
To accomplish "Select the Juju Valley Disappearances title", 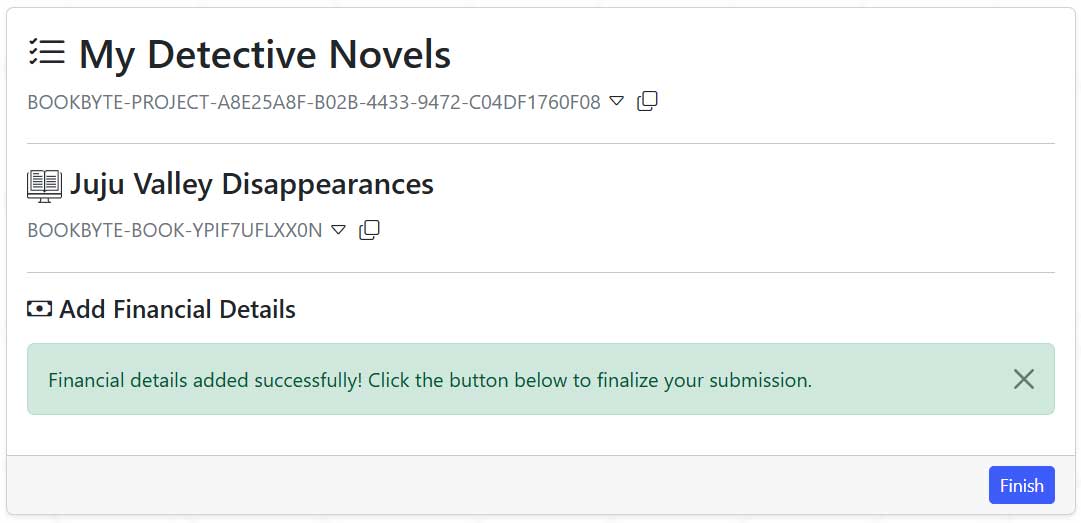I will point(251,185).
